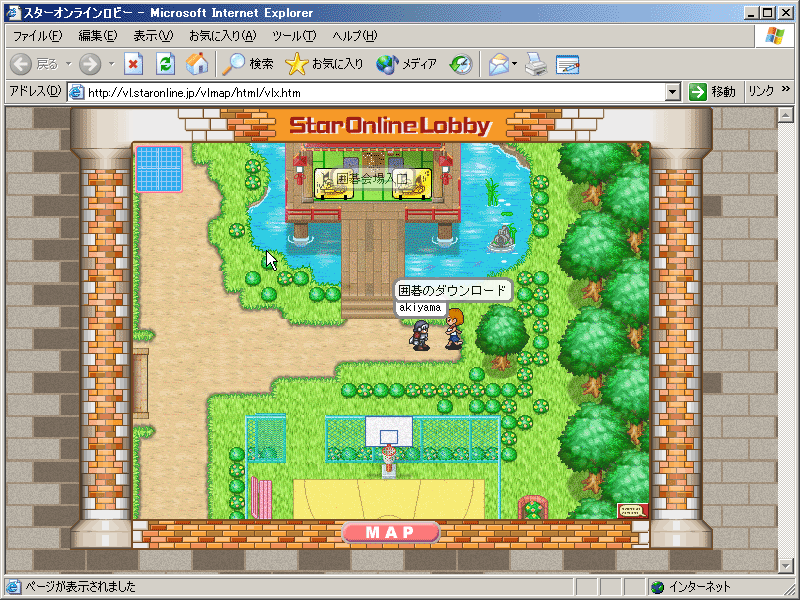Click the Star Online Lobby banner
Viewport: 800px width, 600px height.
(390, 126)
